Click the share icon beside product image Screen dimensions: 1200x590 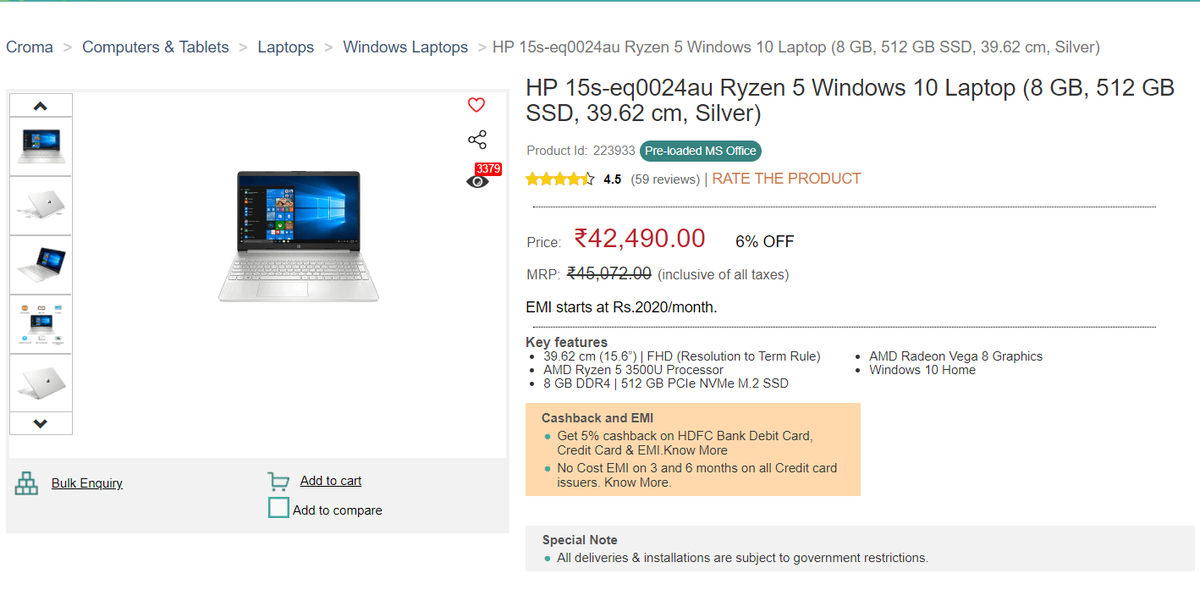point(477,140)
